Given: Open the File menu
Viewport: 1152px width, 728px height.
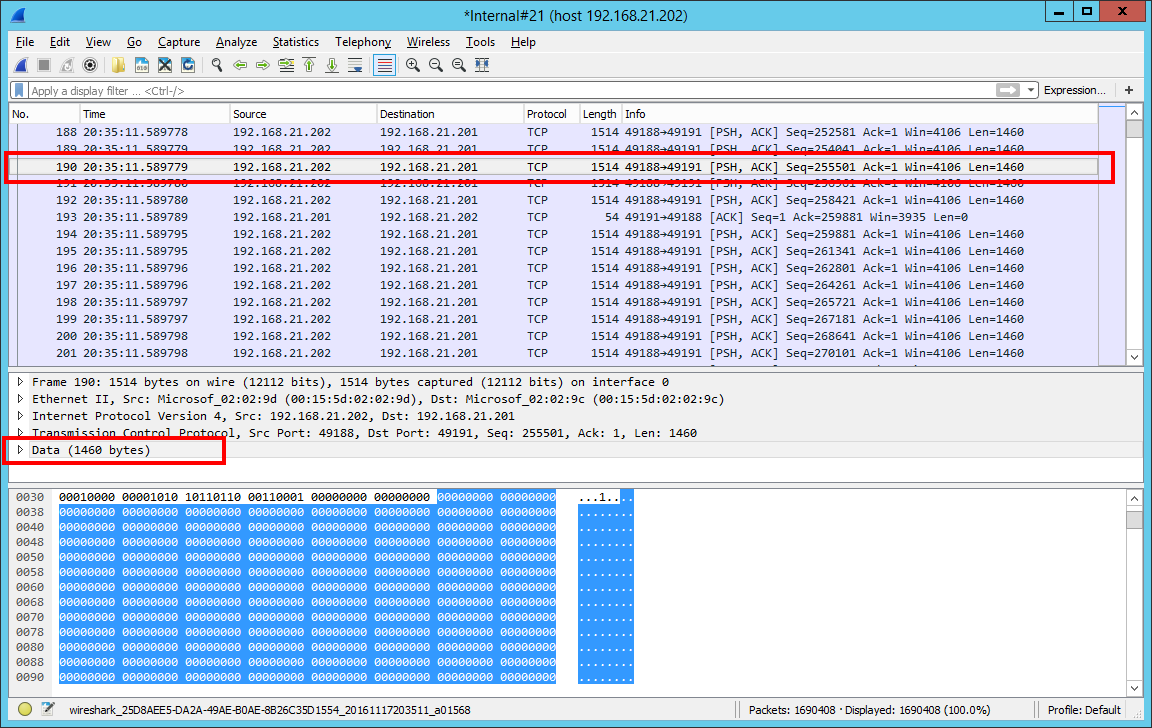Looking at the screenshot, I should pyautogui.click(x=25, y=42).
